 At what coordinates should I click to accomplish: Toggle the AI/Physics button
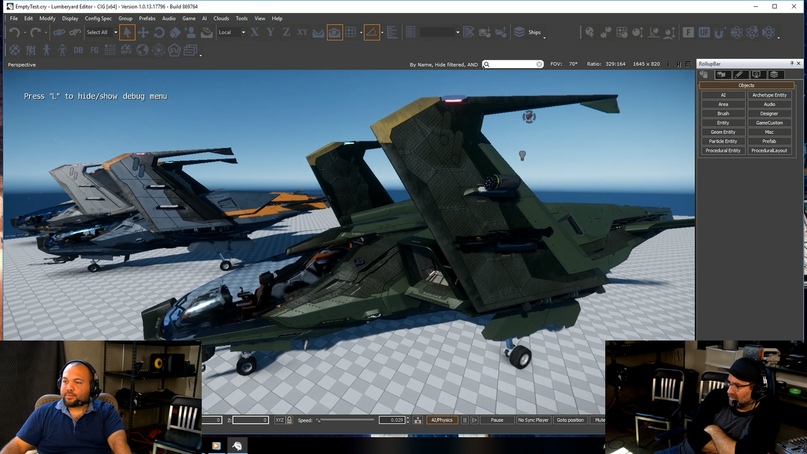(x=442, y=420)
